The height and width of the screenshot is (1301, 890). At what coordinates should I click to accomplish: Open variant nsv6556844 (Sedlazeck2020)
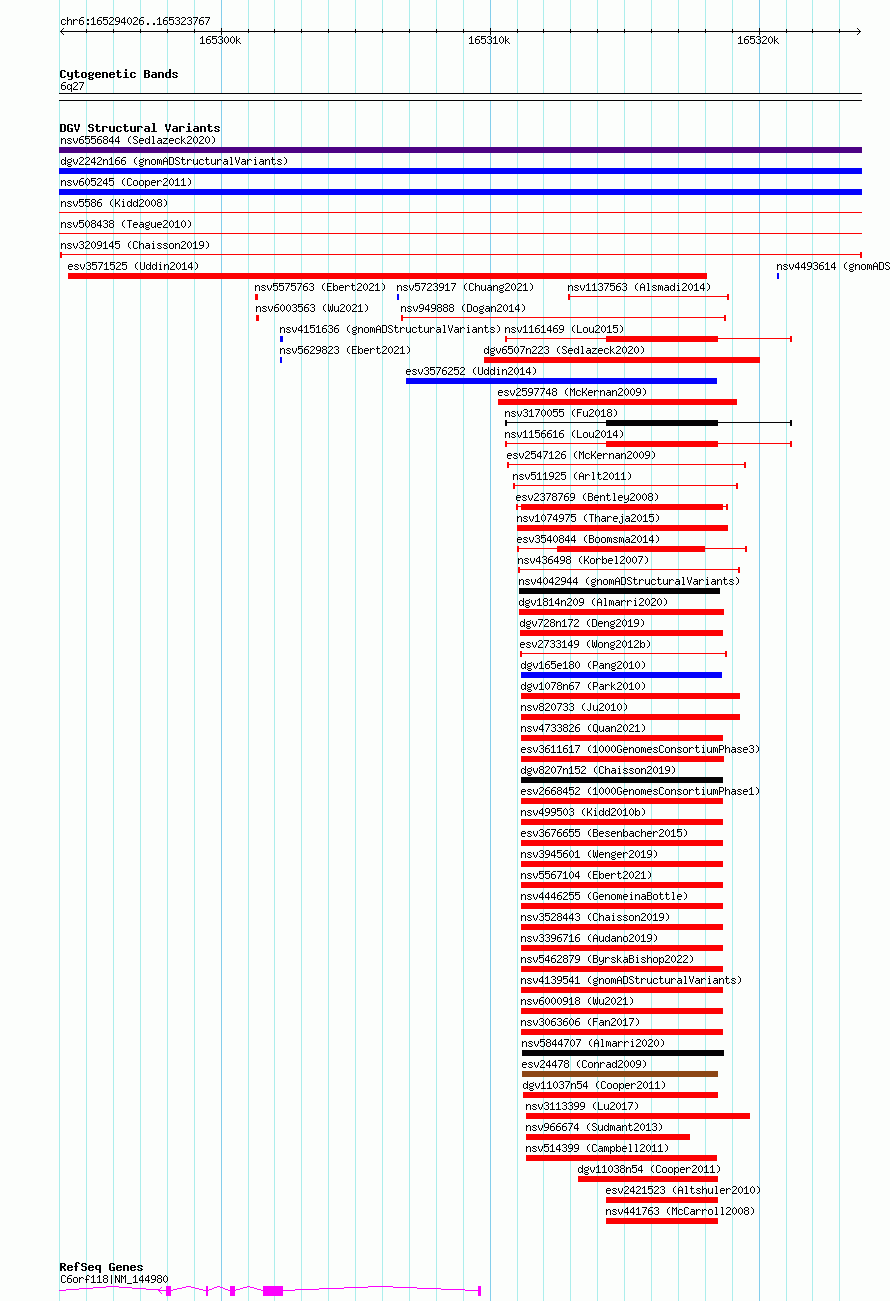click(138, 140)
